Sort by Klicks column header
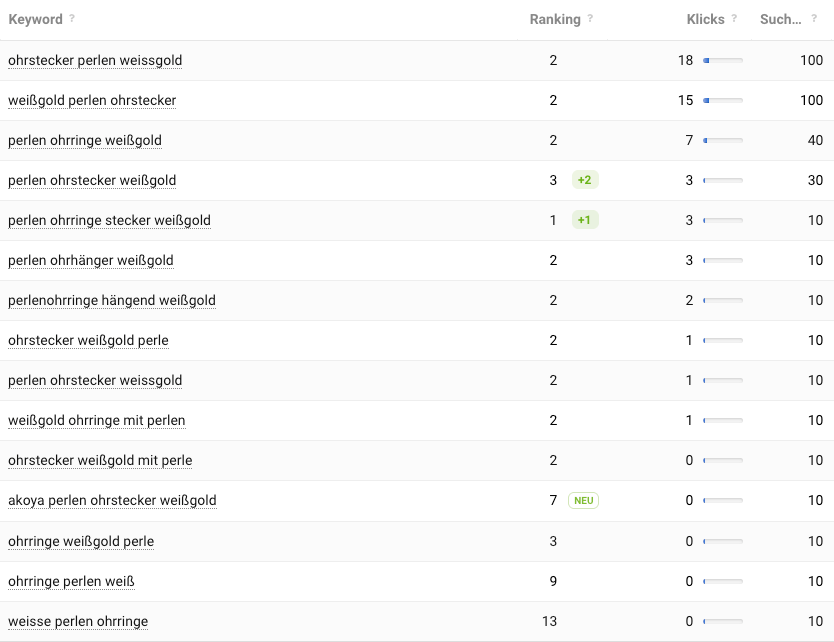The width and height of the screenshot is (834, 642). click(705, 19)
